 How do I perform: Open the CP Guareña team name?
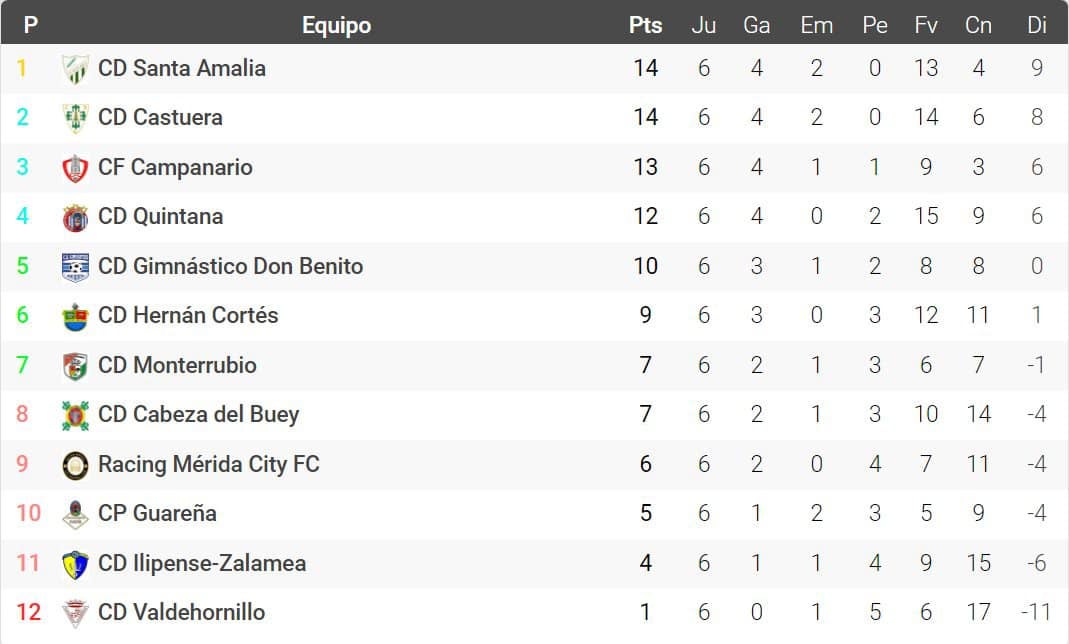(157, 513)
